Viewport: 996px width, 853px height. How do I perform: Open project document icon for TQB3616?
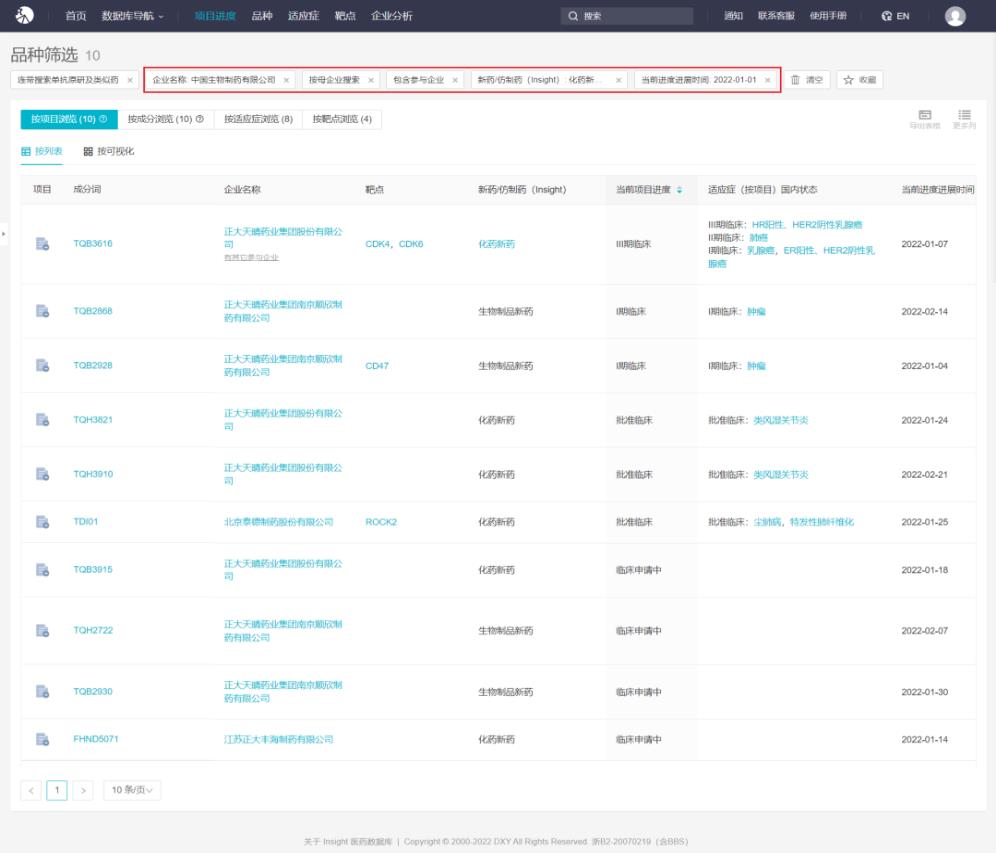(x=43, y=244)
